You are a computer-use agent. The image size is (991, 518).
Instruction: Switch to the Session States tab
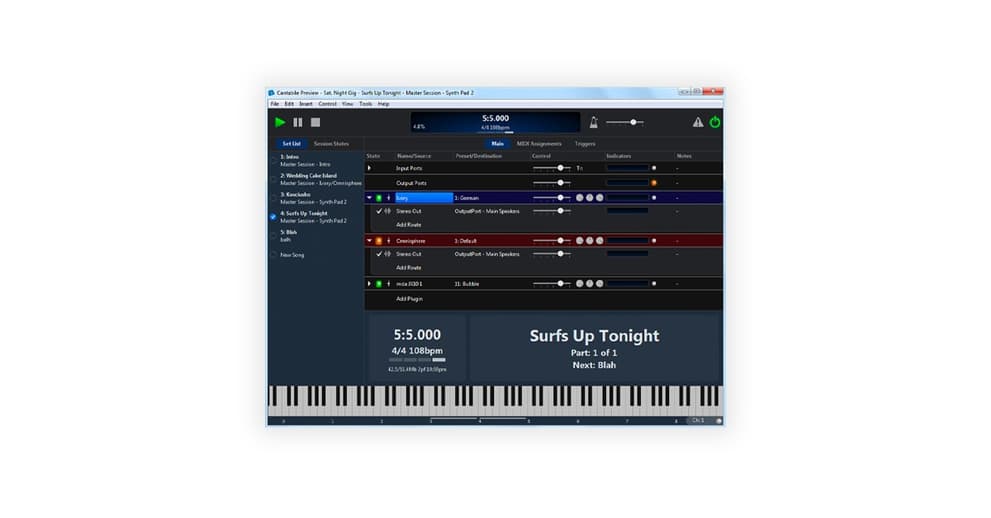point(331,143)
